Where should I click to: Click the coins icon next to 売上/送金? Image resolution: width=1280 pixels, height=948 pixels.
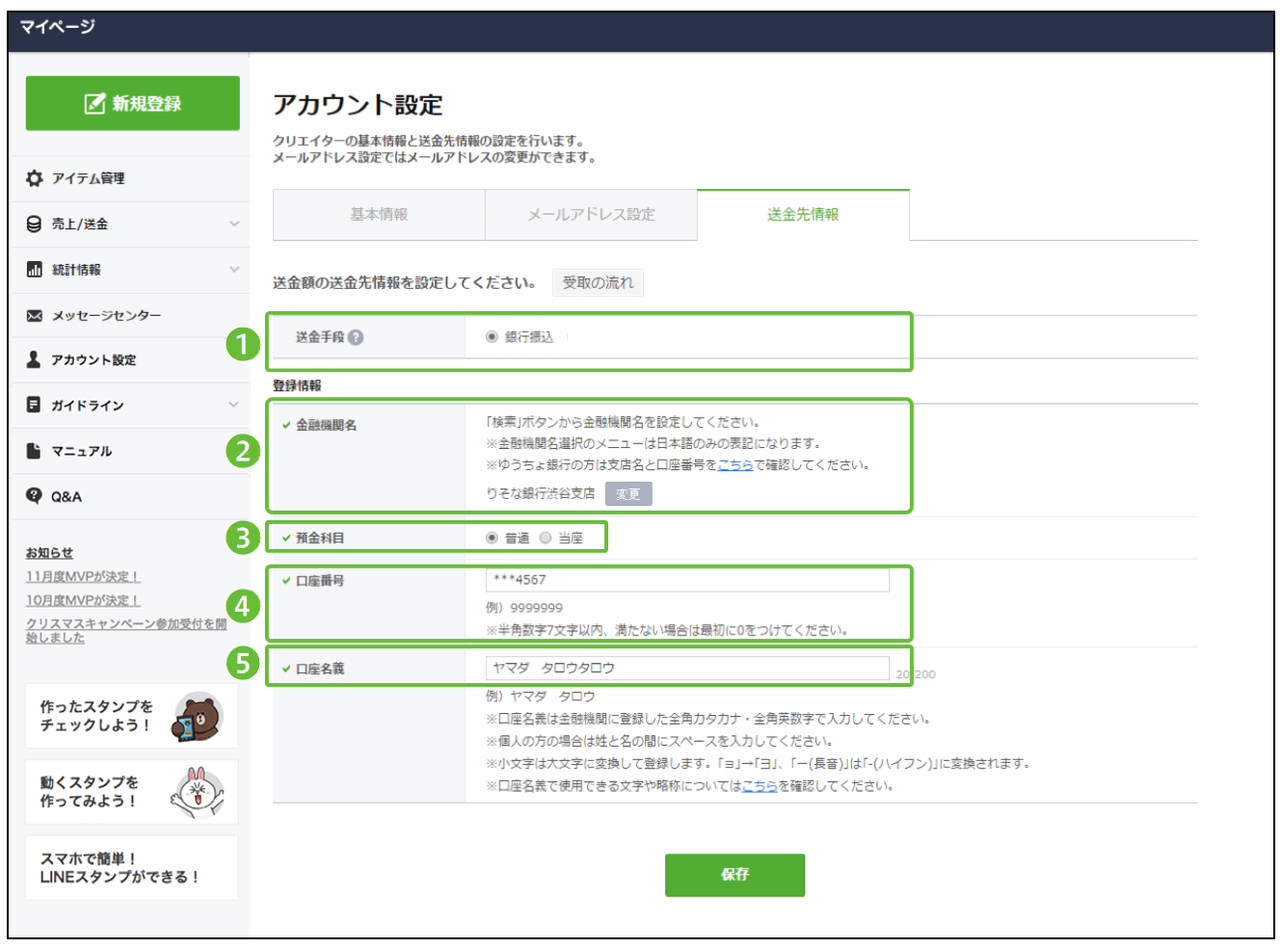coord(34,223)
